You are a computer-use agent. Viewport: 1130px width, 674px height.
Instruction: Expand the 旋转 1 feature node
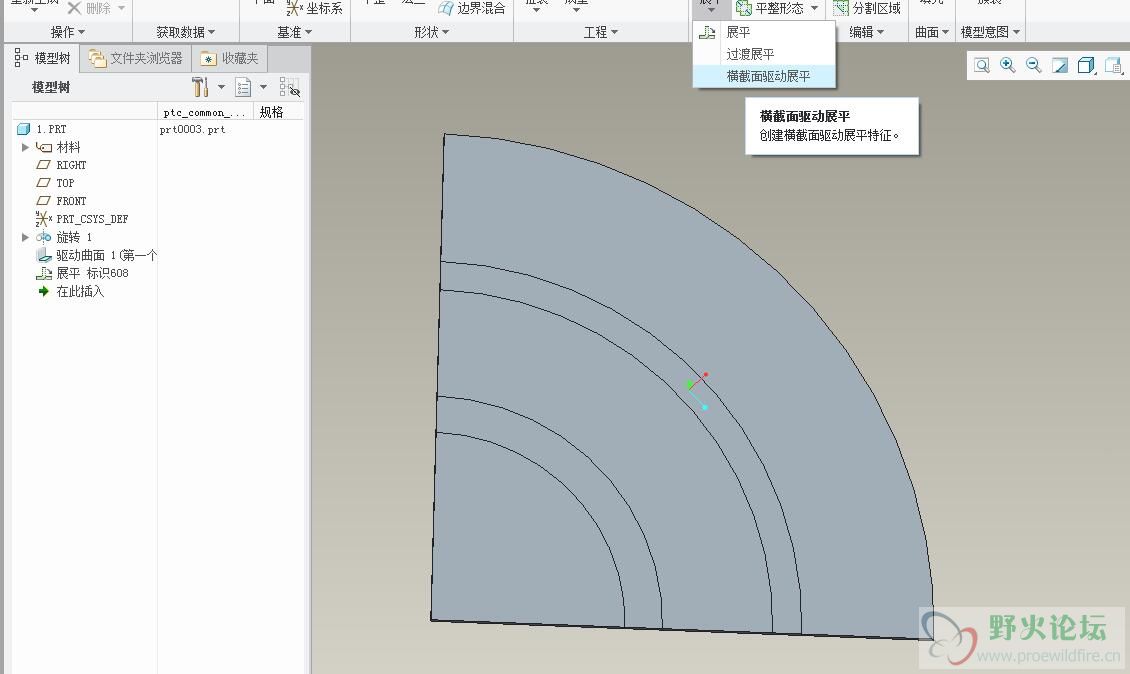pyautogui.click(x=25, y=237)
